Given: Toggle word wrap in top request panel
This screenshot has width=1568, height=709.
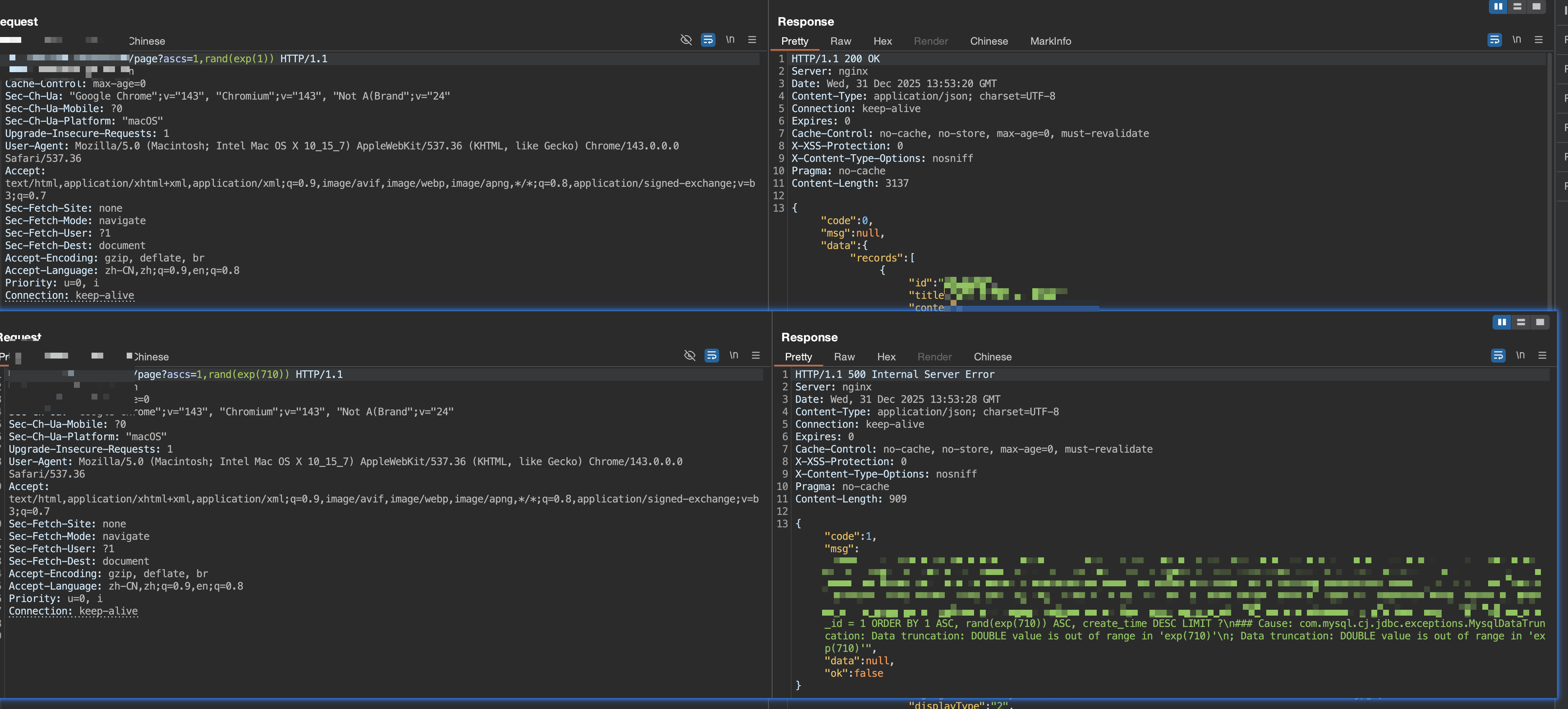Looking at the screenshot, I should [708, 40].
